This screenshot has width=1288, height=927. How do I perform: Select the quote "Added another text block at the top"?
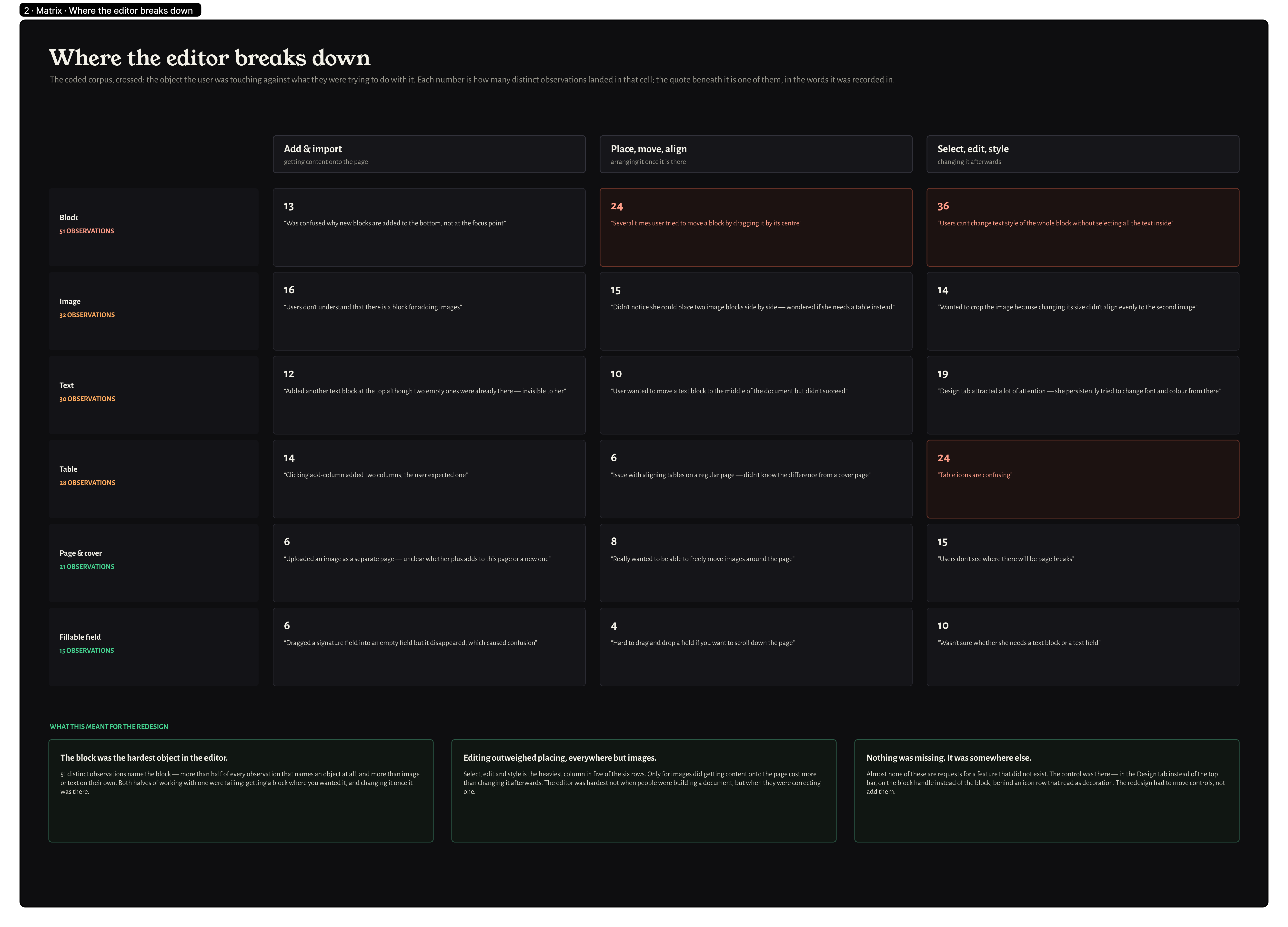click(425, 391)
